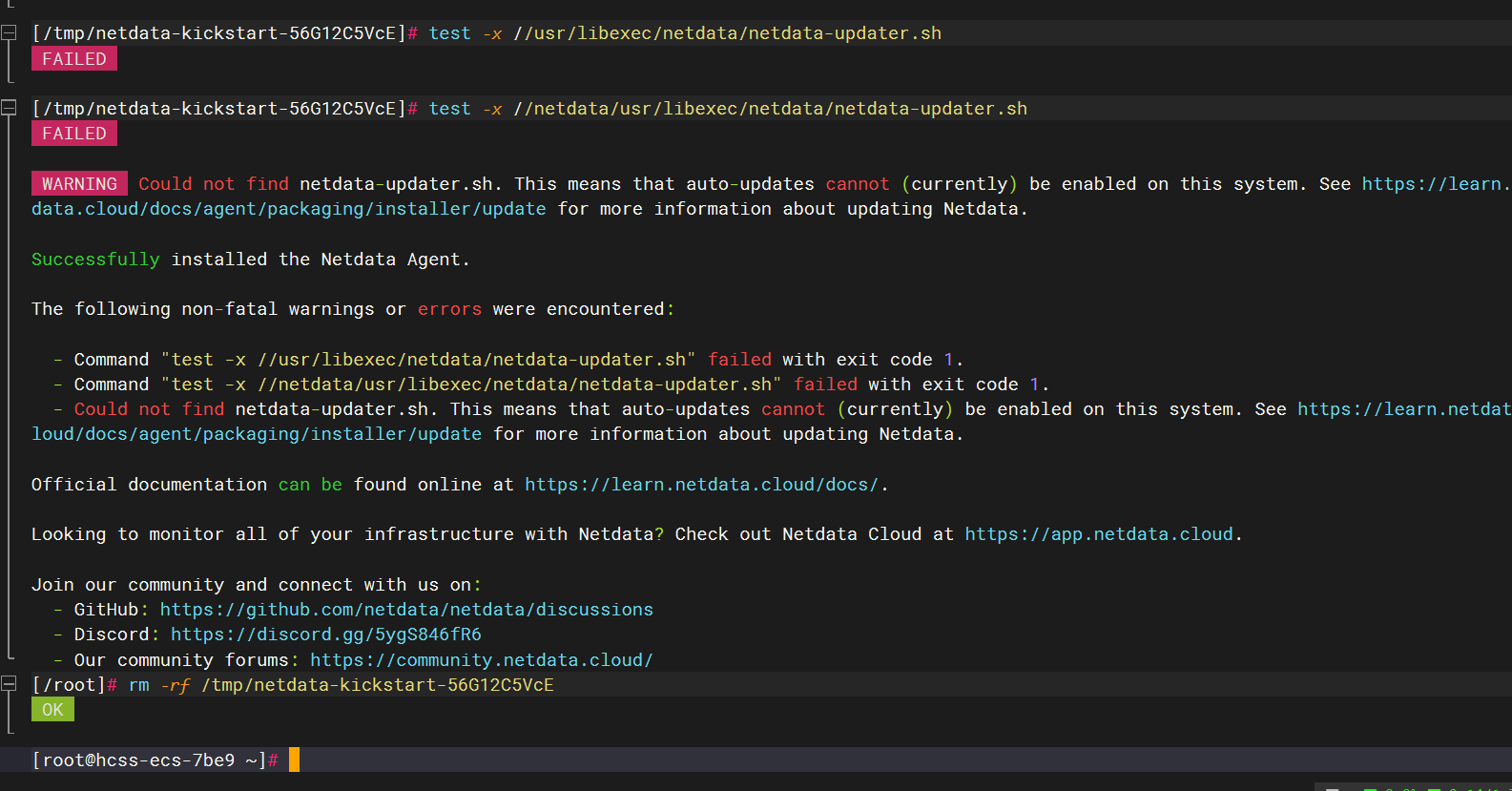
Task: Collapse the block for test -x //usr/libexec command
Action: (9, 33)
